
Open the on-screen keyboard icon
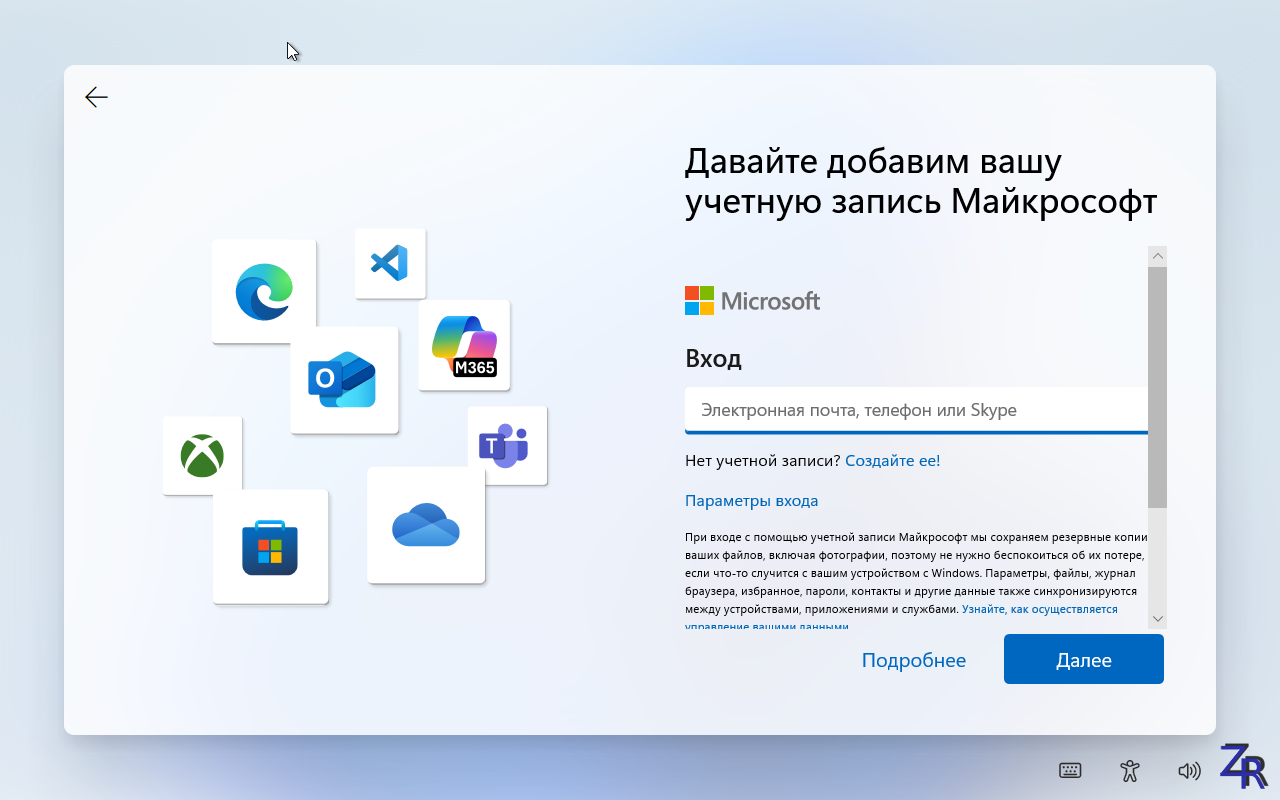pos(1070,770)
